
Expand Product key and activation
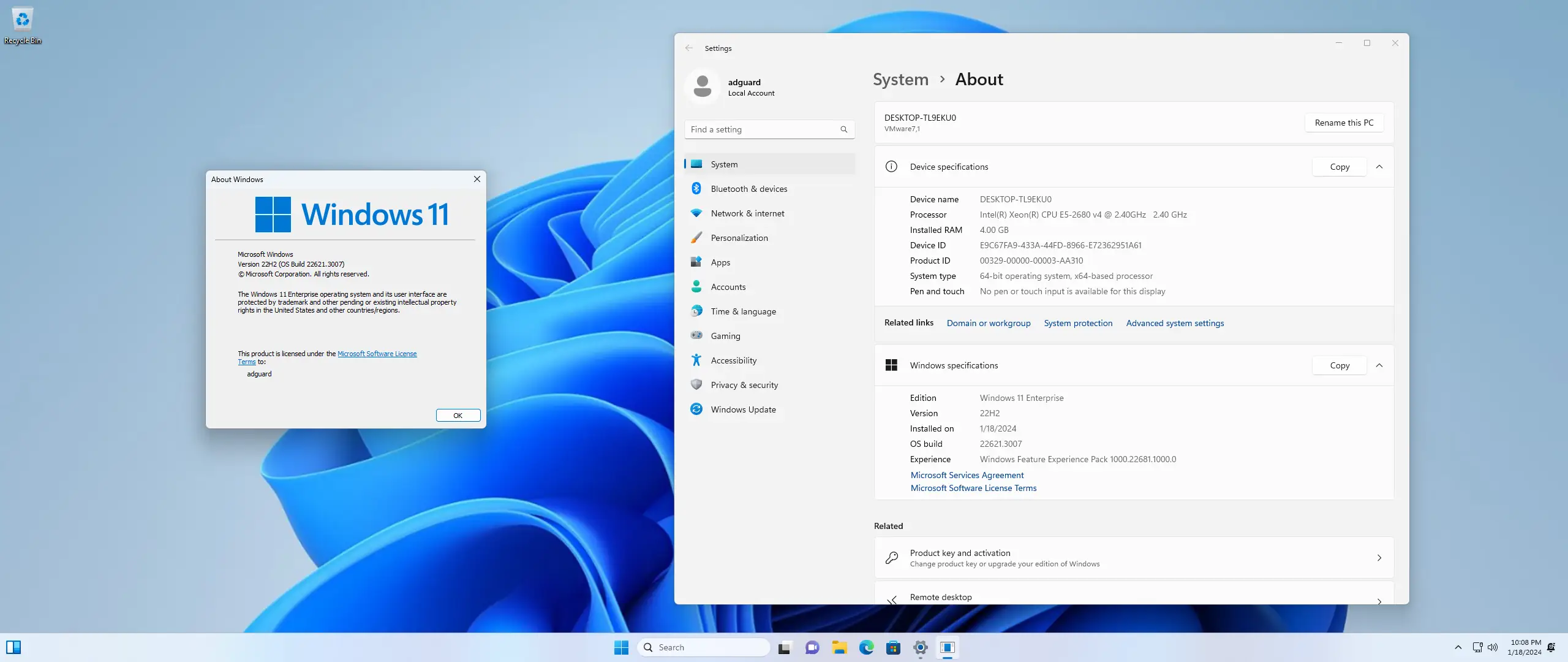click(1380, 558)
